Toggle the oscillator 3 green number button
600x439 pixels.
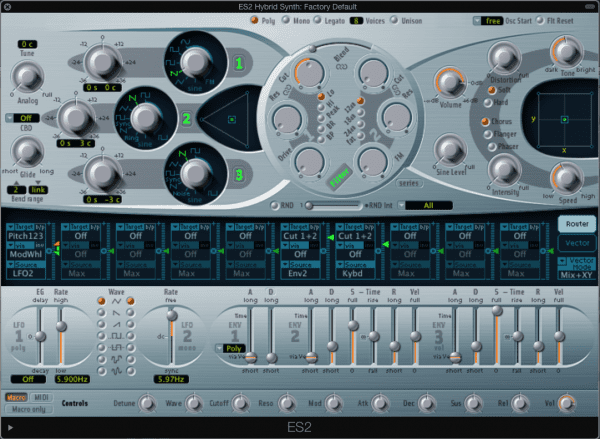(239, 176)
